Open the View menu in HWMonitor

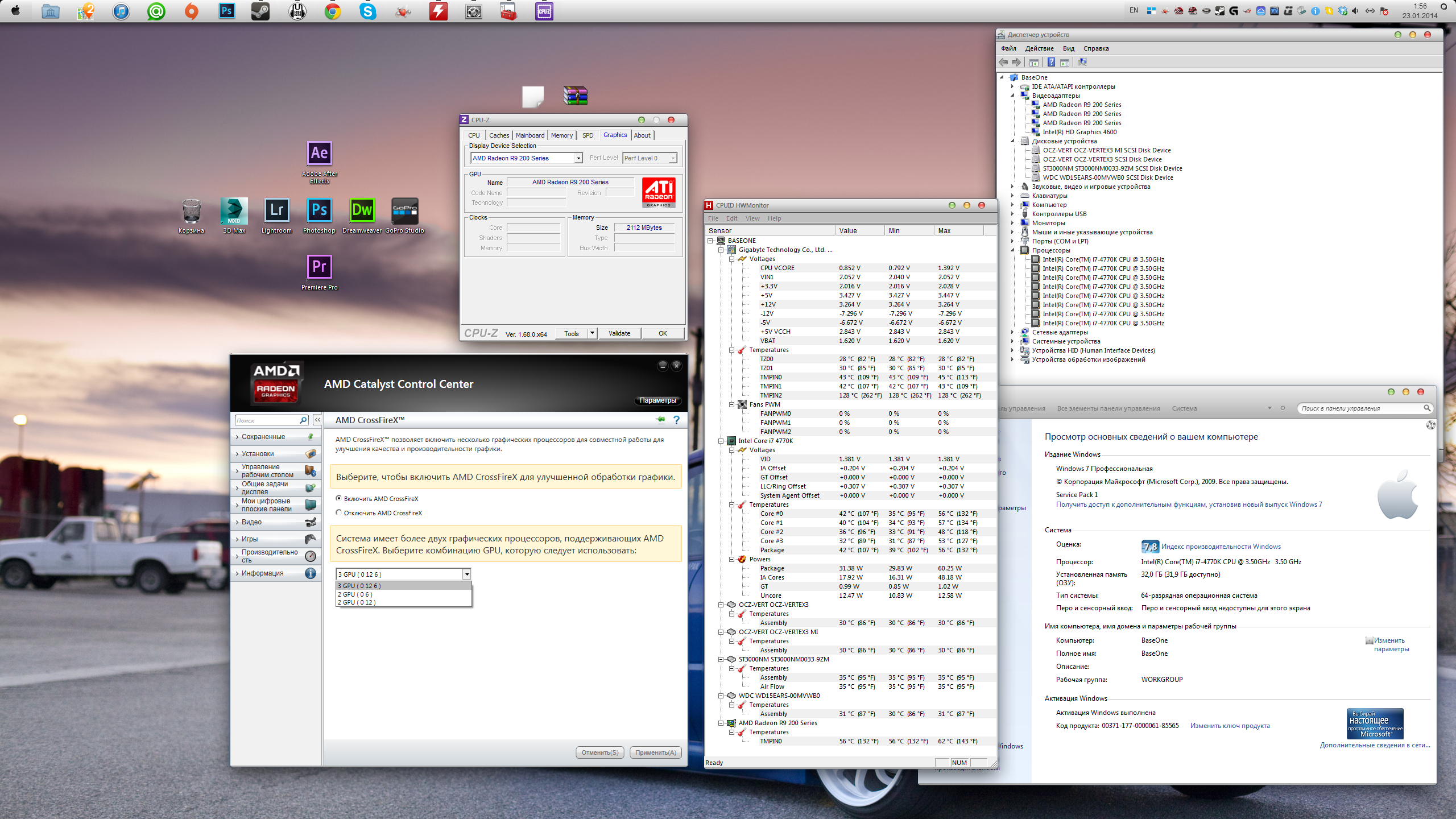tap(752, 218)
